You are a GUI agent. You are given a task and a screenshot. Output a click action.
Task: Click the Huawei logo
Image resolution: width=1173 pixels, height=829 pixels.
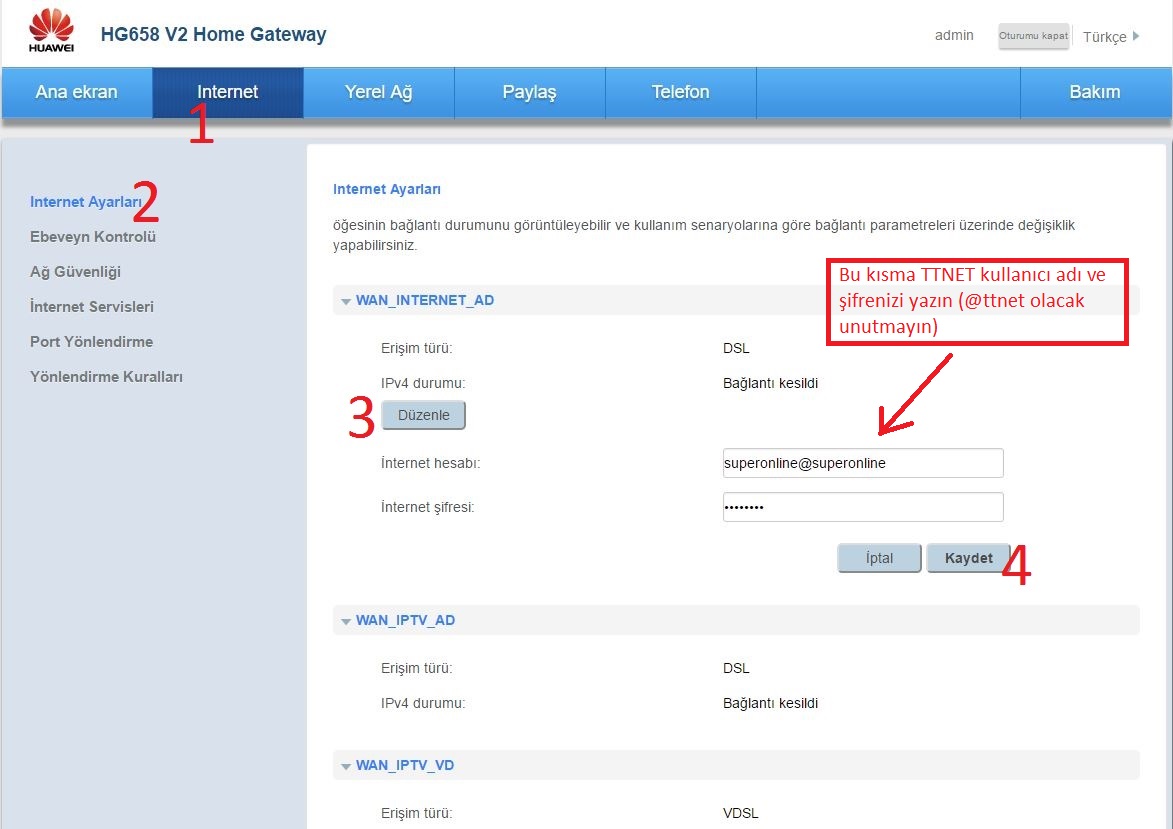[51, 31]
